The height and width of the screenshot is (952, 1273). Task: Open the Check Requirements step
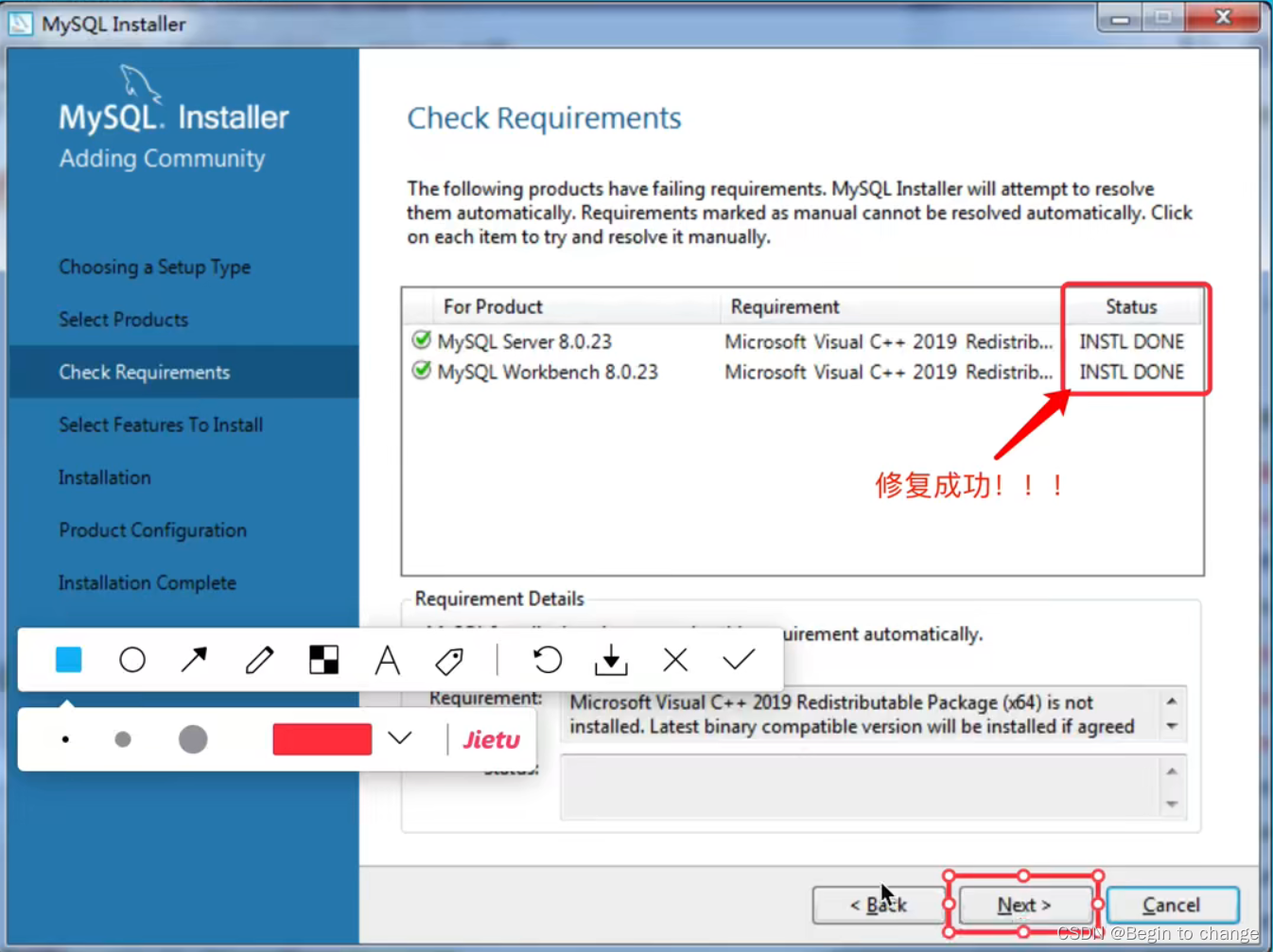pos(184,372)
